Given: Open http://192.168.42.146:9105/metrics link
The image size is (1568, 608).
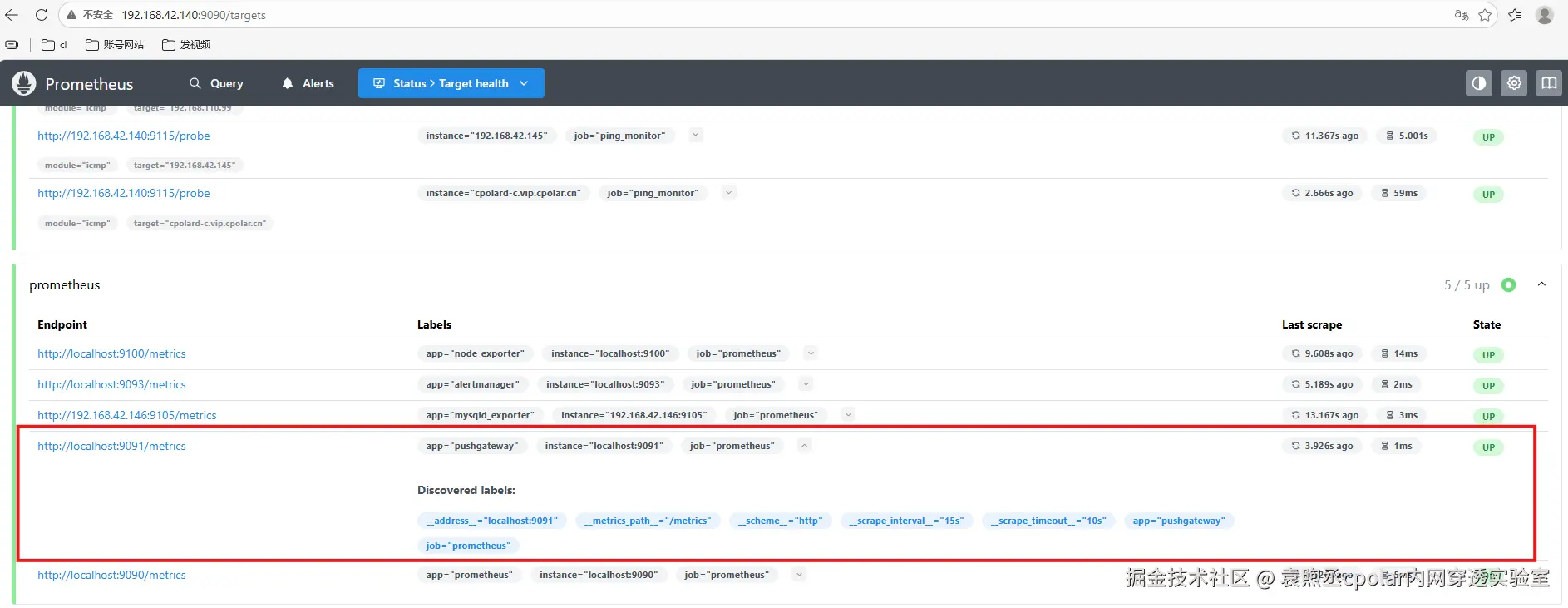Looking at the screenshot, I should 127,415.
